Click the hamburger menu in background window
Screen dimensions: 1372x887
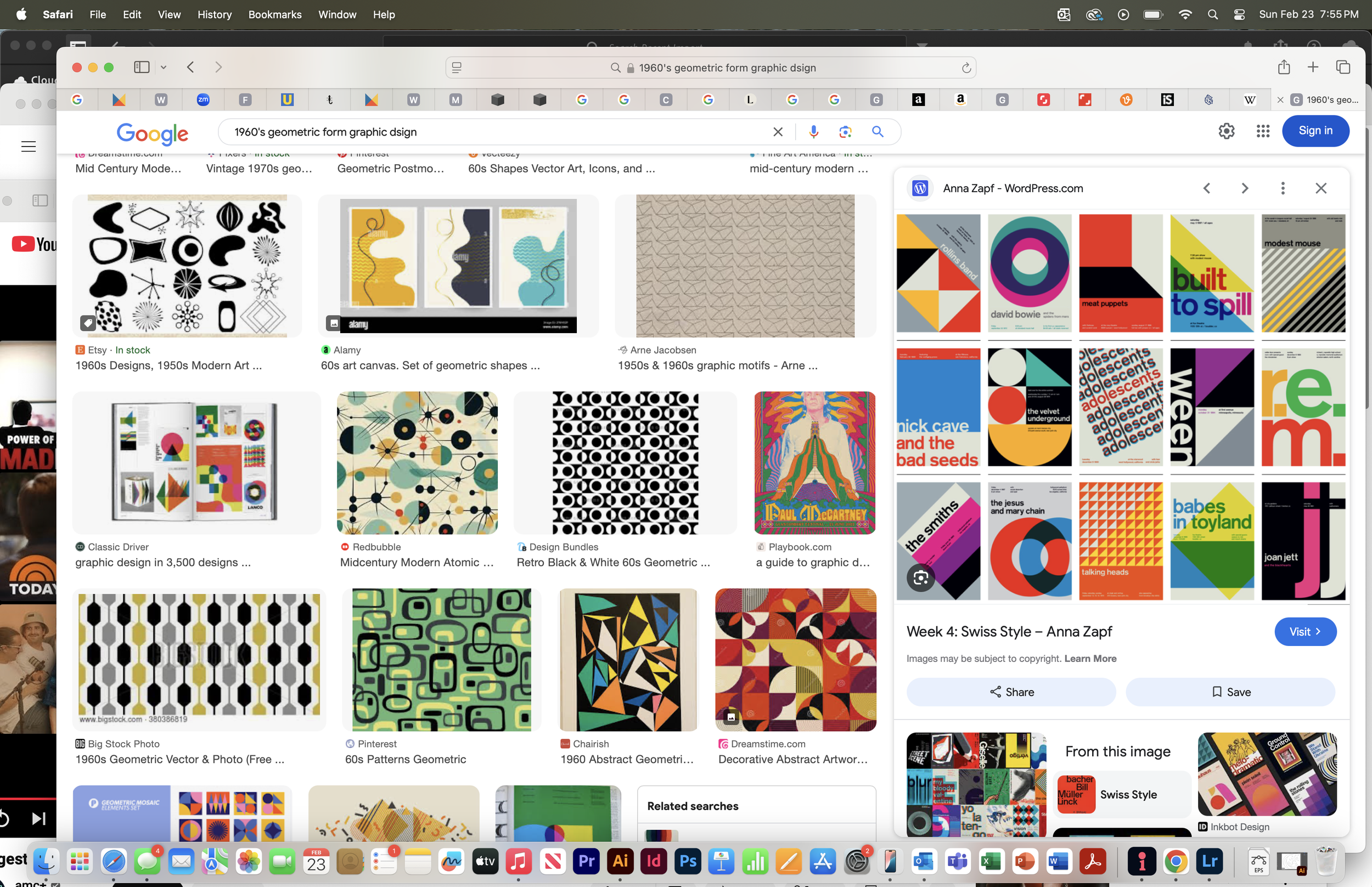pos(28,147)
